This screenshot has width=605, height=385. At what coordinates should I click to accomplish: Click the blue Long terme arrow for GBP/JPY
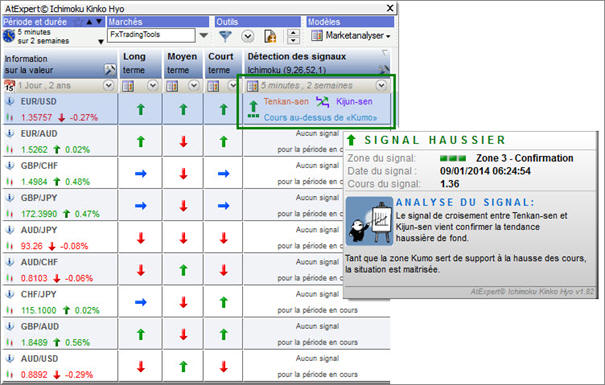(x=141, y=206)
